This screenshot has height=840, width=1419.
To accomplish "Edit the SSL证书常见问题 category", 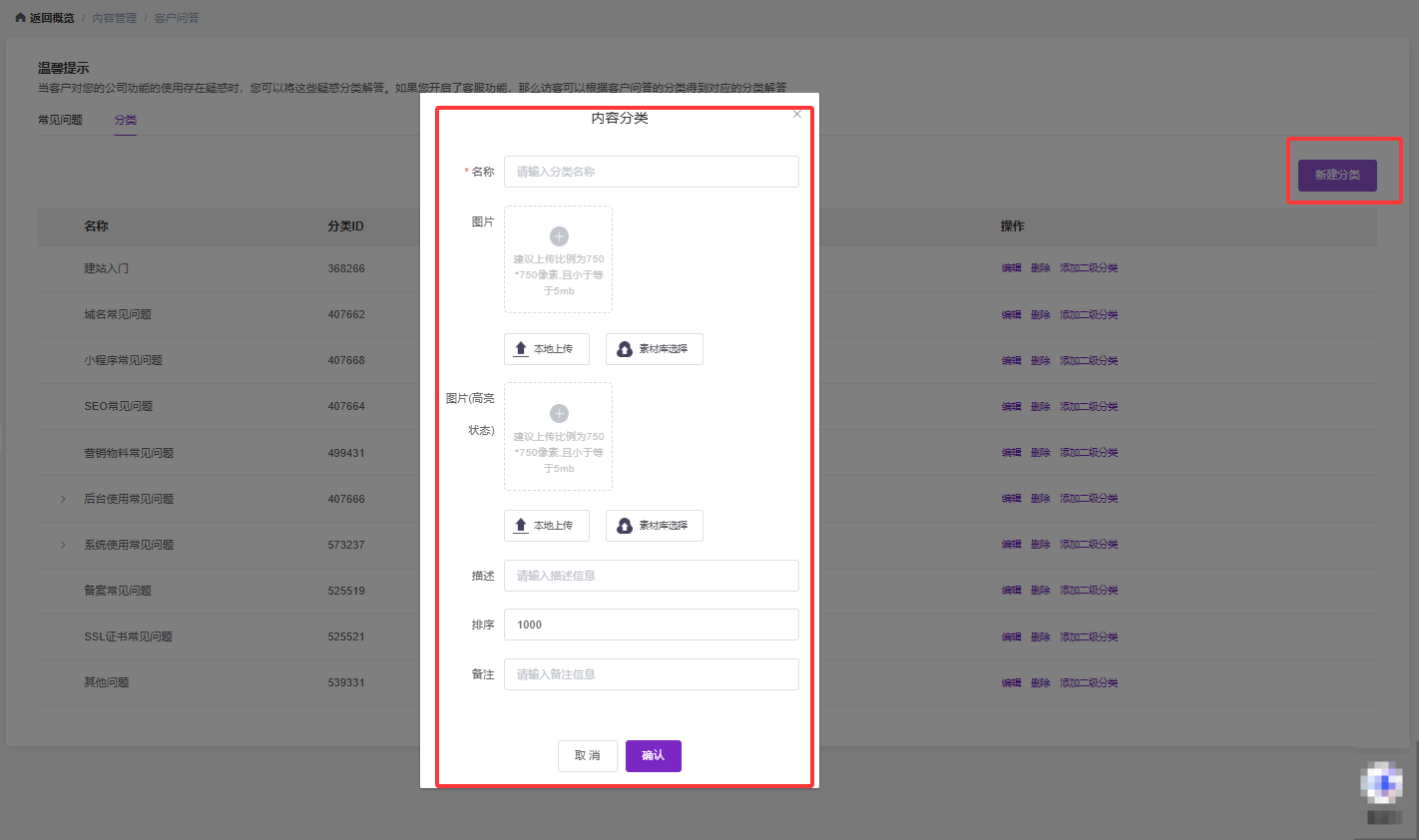I will (1011, 636).
